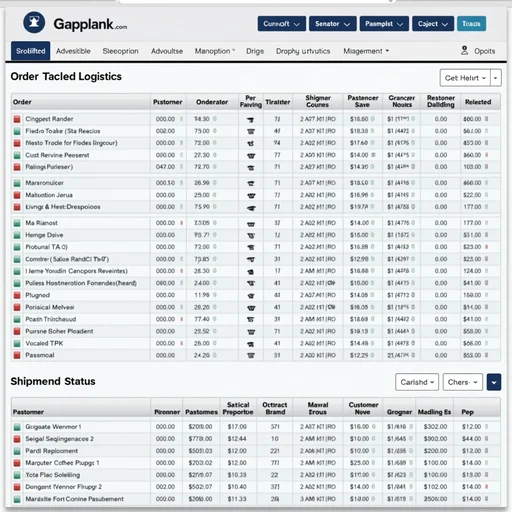Toggle the green status box for Hemge Doive

17,235
